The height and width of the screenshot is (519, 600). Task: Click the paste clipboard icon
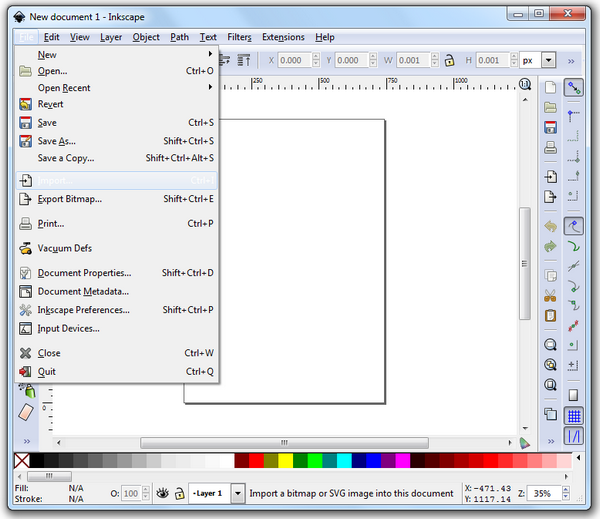pyautogui.click(x=551, y=315)
